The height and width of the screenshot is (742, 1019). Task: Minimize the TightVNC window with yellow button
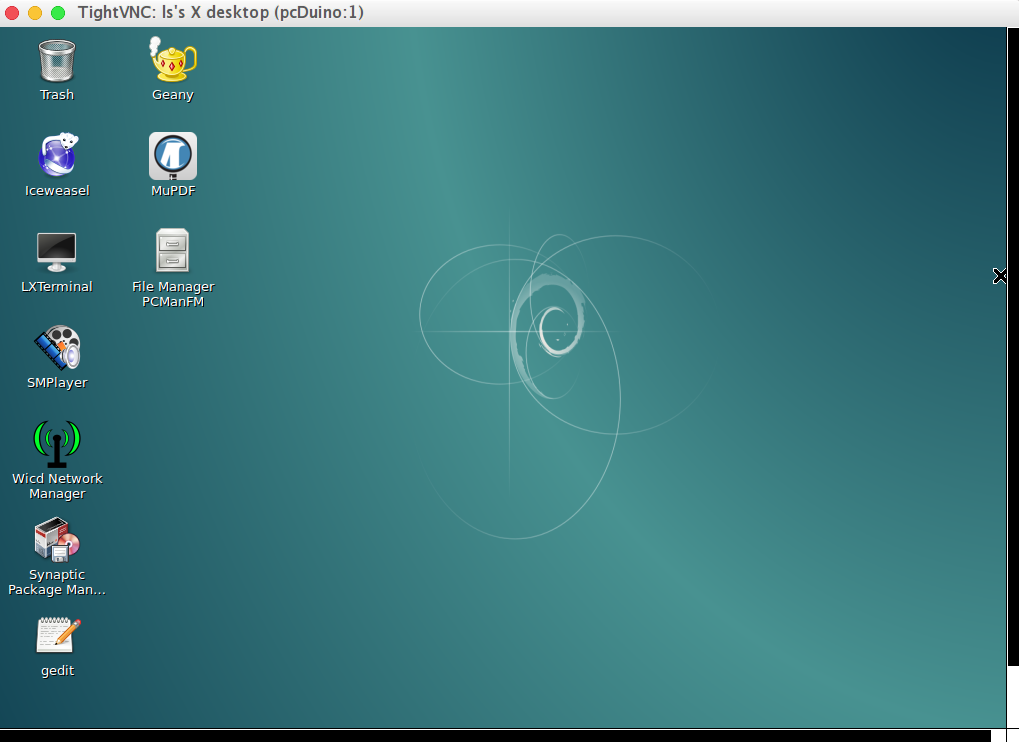[35, 13]
